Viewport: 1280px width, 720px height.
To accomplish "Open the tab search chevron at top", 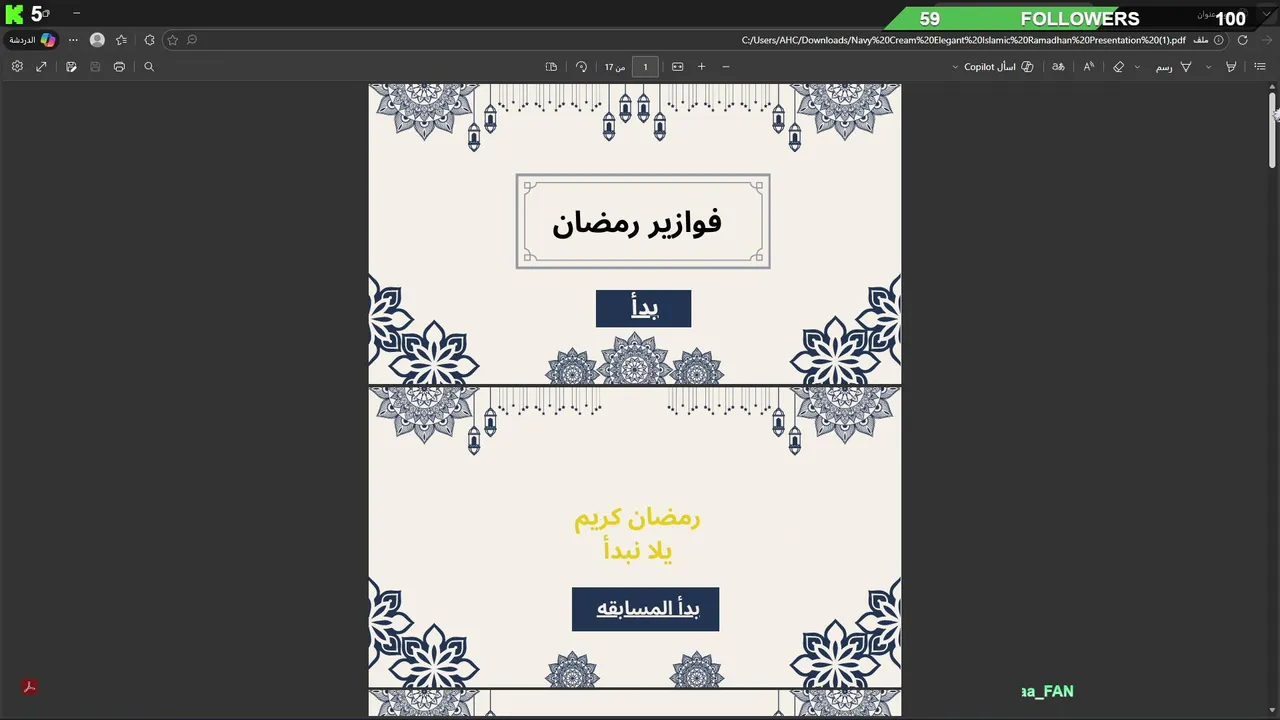I will 1268,14.
